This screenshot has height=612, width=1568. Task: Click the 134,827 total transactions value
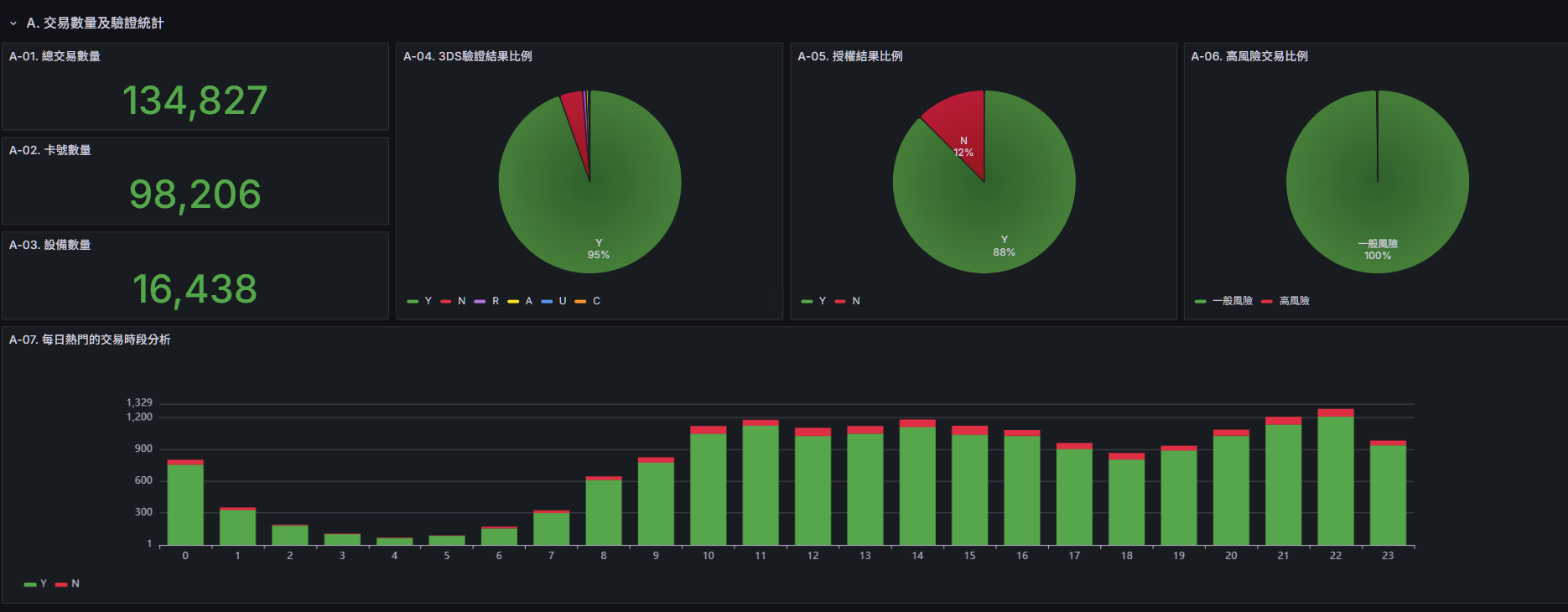point(195,101)
